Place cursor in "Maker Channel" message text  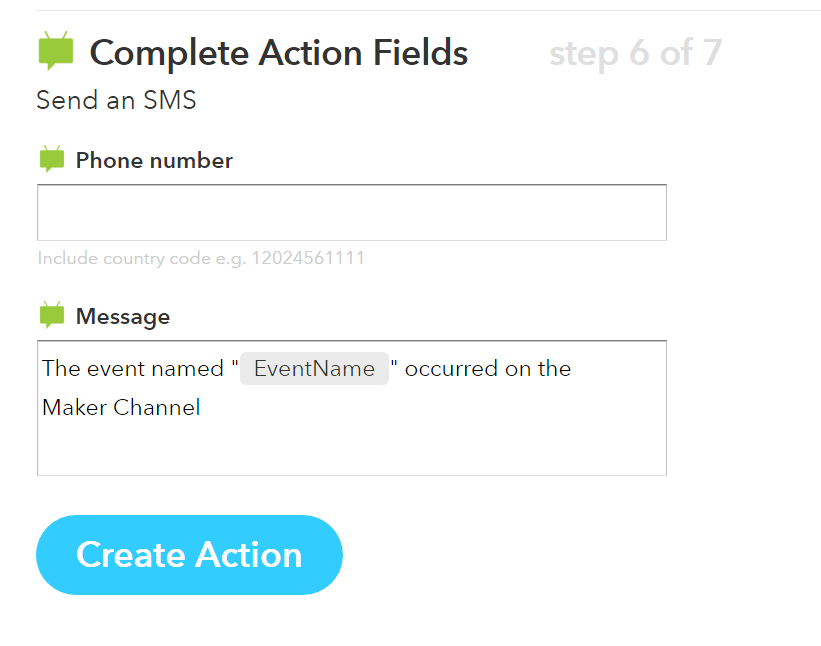point(121,408)
